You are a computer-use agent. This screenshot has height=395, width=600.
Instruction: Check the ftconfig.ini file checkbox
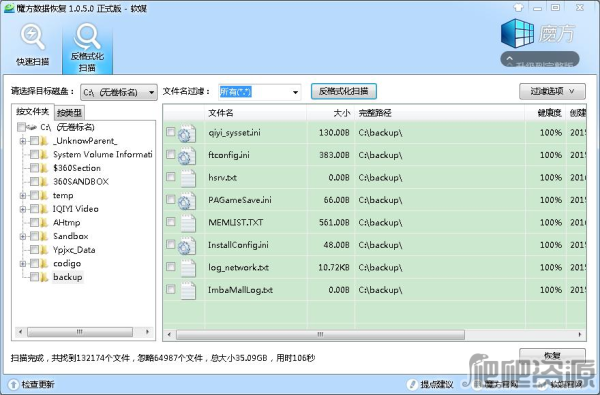click(171, 154)
